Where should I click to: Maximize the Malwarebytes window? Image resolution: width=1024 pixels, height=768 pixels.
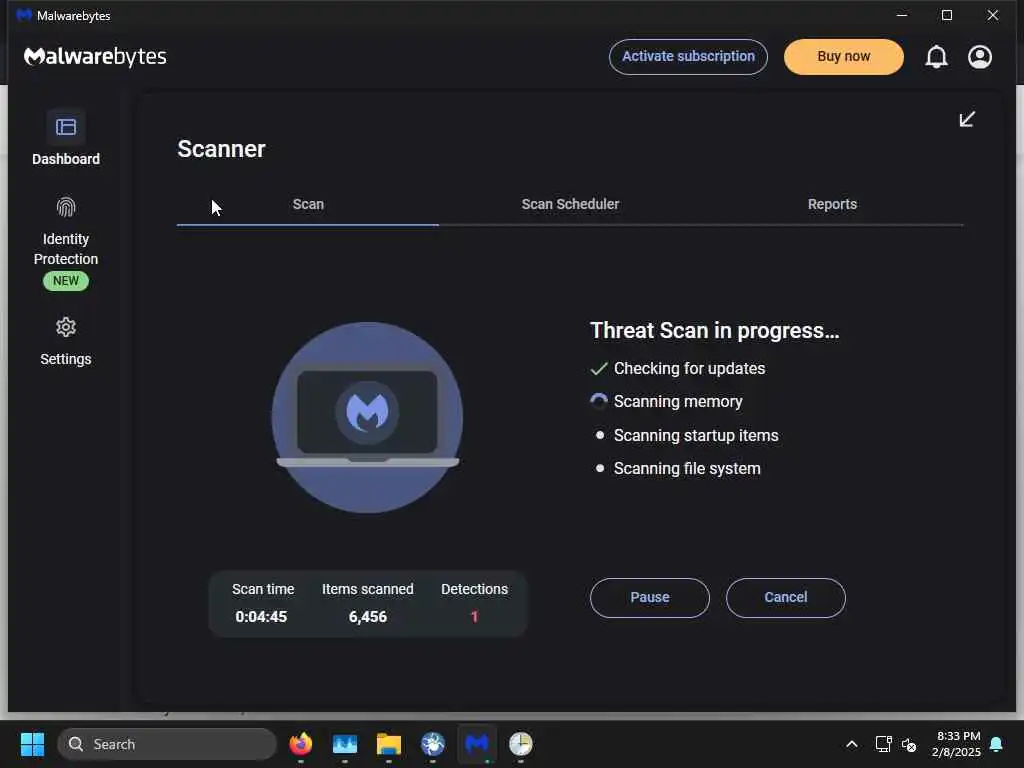(x=947, y=15)
